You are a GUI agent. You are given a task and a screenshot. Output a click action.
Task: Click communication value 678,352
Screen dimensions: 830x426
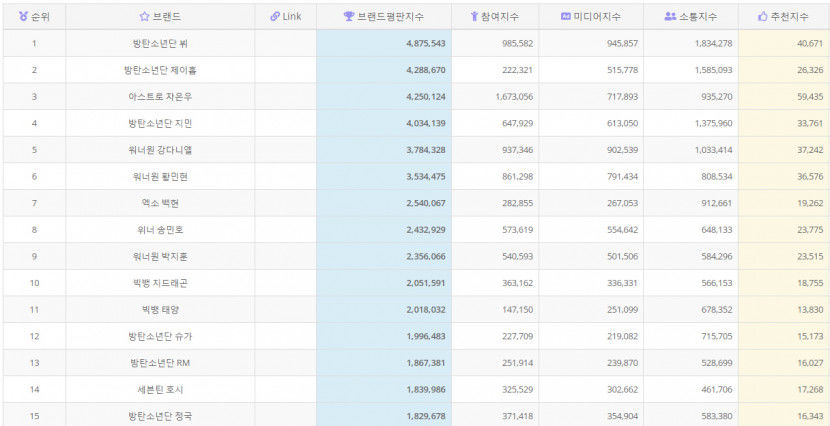[717, 310]
